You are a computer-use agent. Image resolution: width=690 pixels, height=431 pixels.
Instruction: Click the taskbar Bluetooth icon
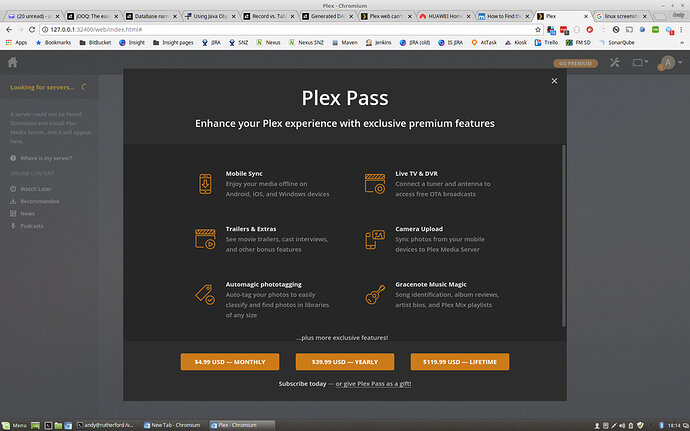pyautogui.click(x=661, y=425)
